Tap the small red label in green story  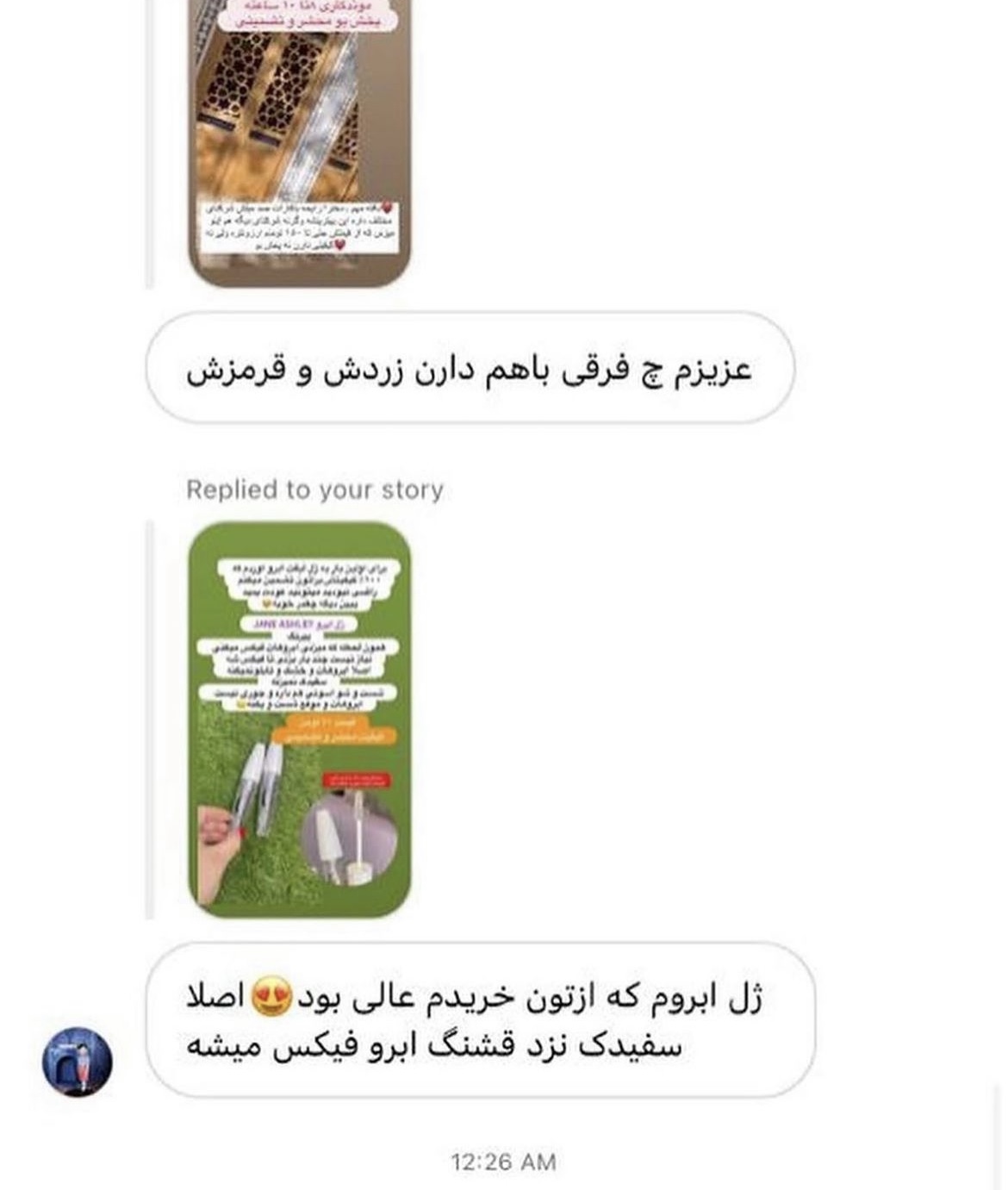pyautogui.click(x=357, y=781)
